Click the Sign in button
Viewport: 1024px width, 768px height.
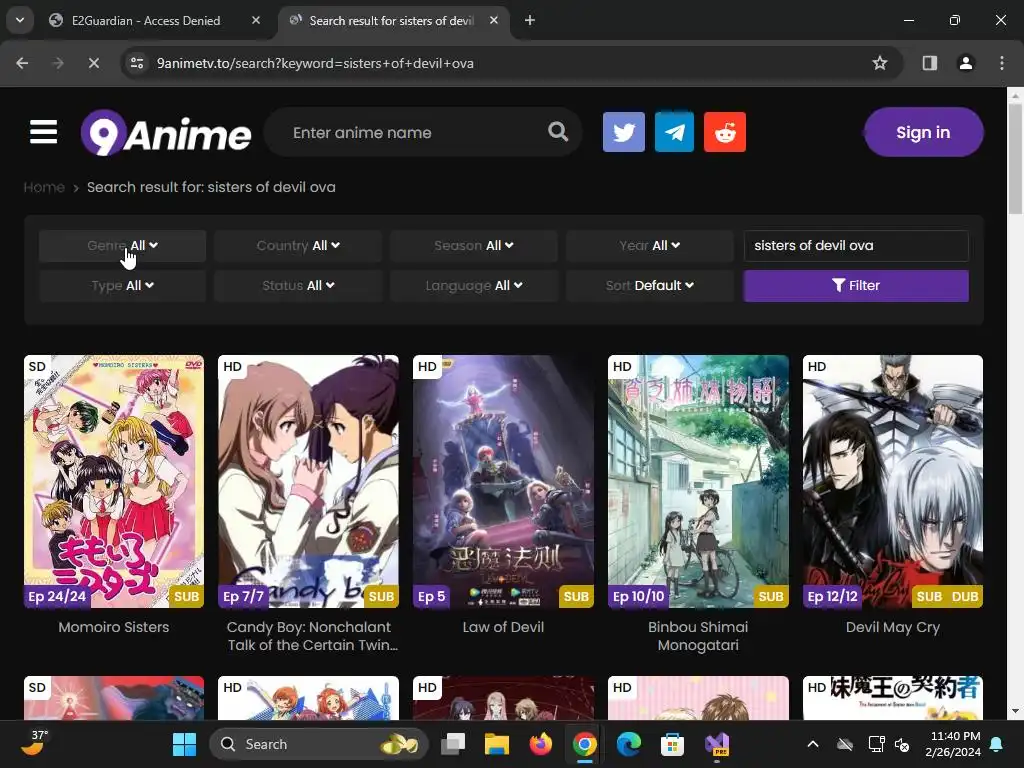point(923,132)
